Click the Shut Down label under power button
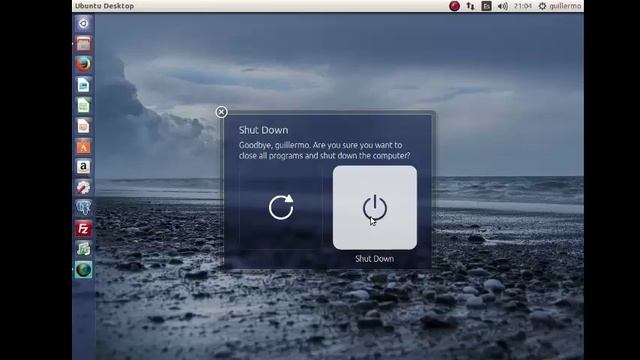640x360 pixels. click(374, 259)
